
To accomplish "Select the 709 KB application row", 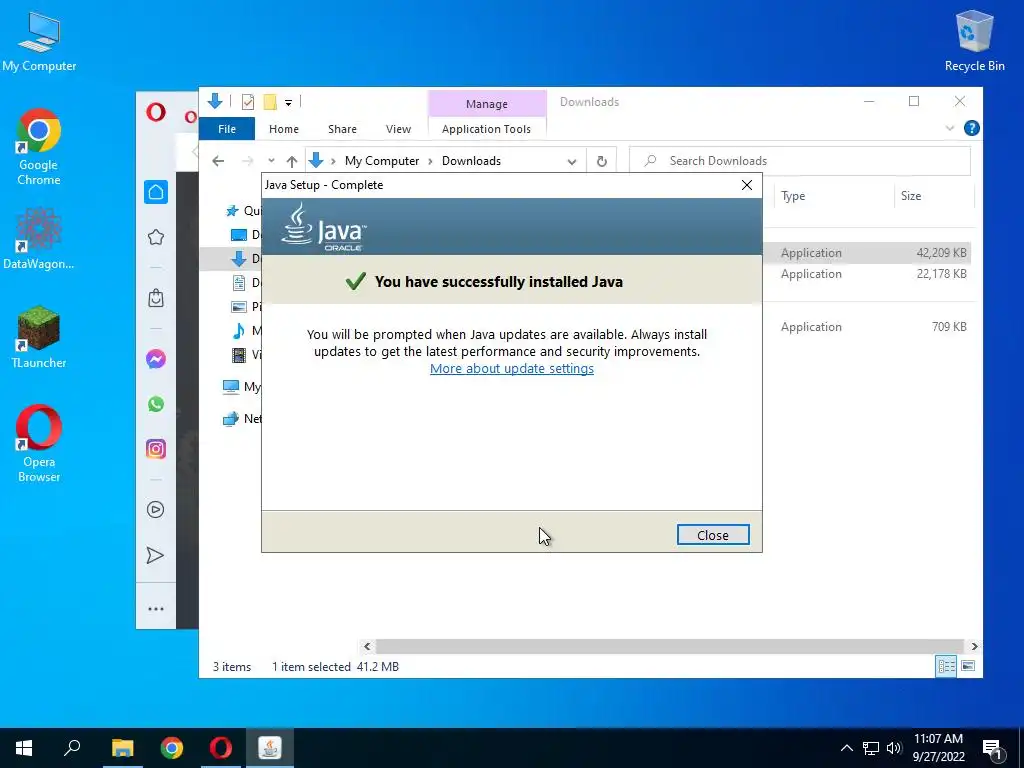I will [867, 327].
